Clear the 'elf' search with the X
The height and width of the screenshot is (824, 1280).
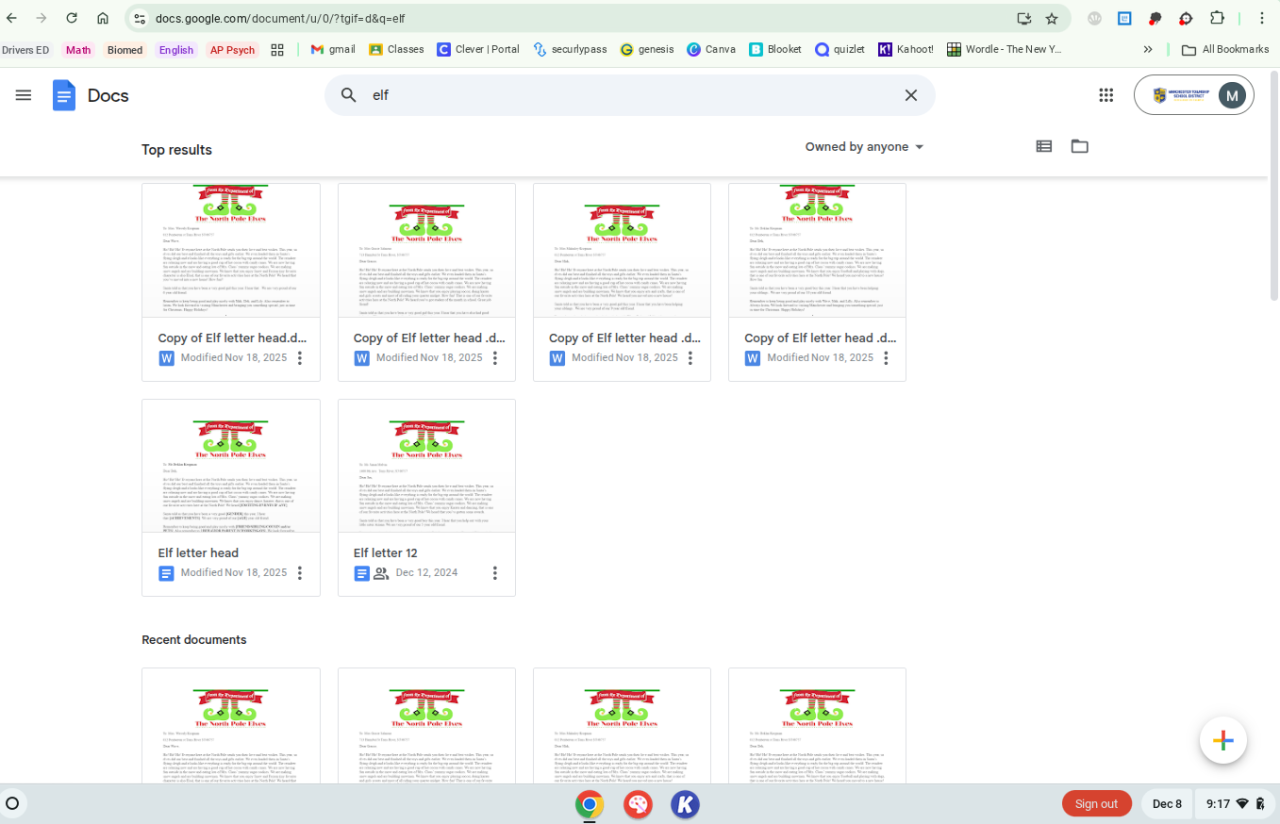point(911,95)
